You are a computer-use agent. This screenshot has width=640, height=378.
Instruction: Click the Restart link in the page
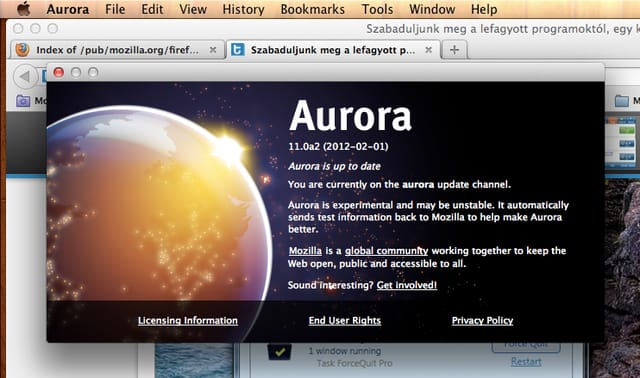pos(526,362)
